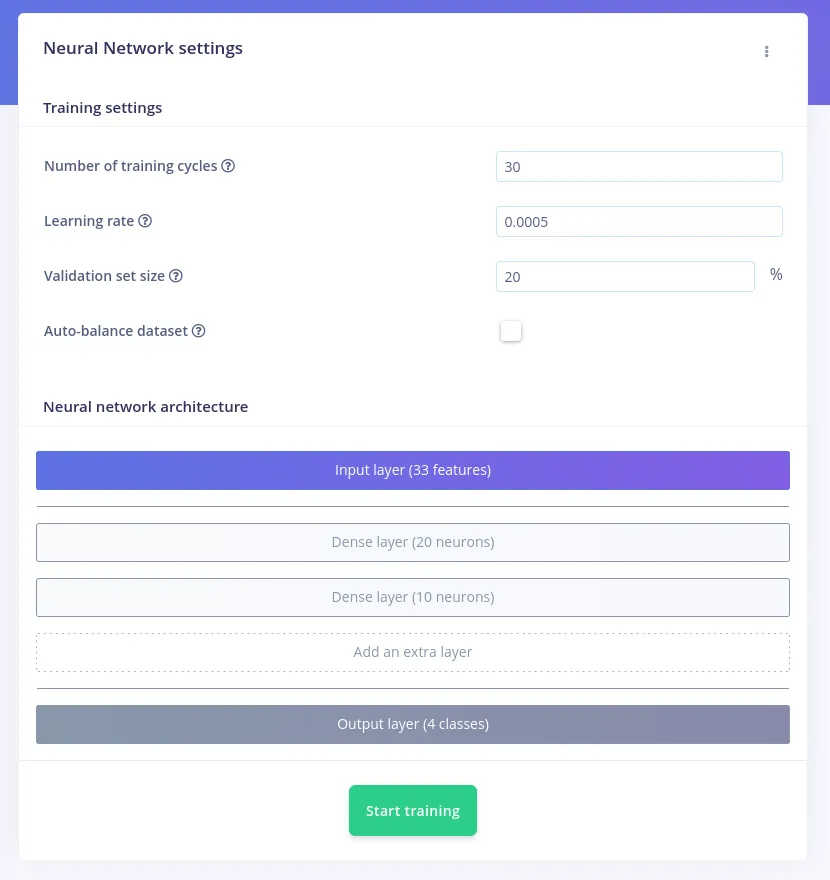Click the Output layer (4 classes) block
The height and width of the screenshot is (880, 830).
(x=413, y=723)
